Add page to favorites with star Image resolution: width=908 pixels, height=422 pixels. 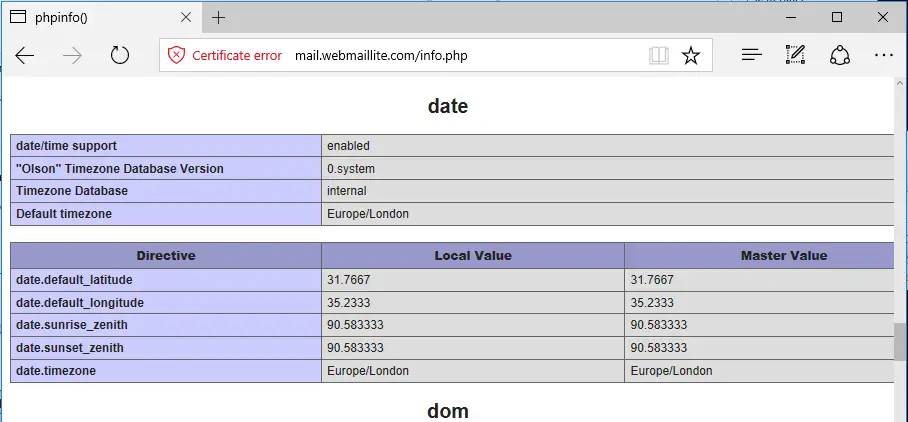(690, 56)
